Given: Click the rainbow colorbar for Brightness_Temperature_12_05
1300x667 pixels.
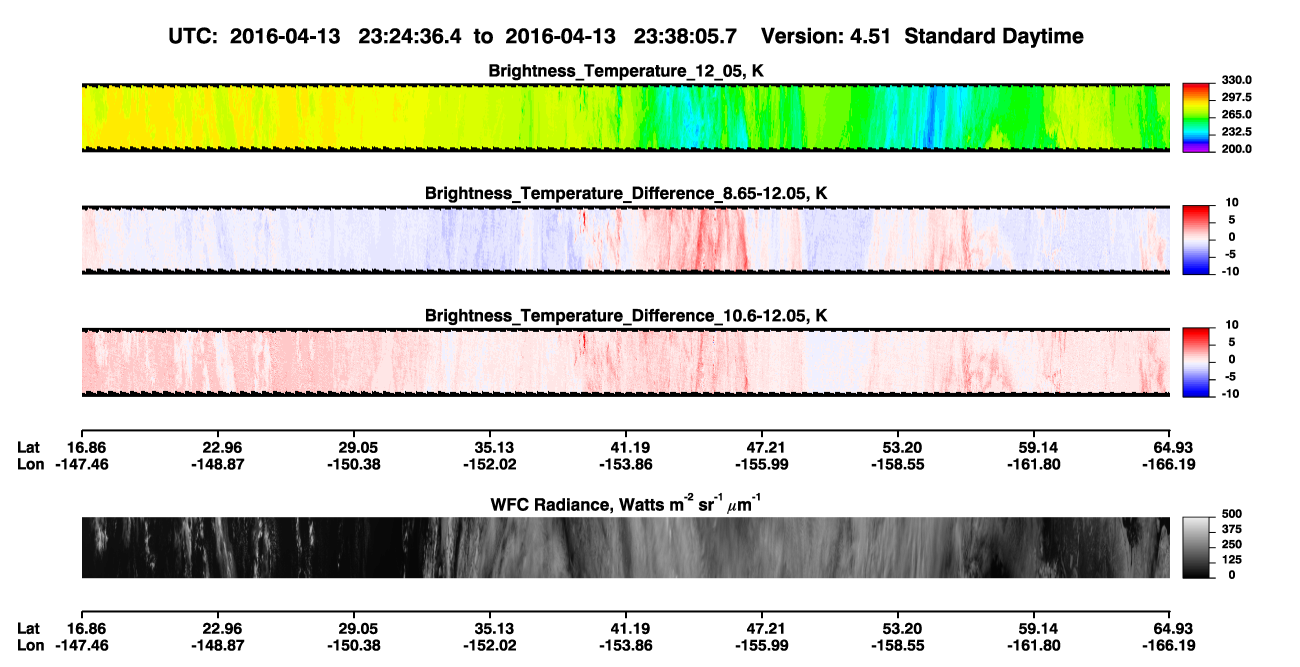Looking at the screenshot, I should (1196, 117).
